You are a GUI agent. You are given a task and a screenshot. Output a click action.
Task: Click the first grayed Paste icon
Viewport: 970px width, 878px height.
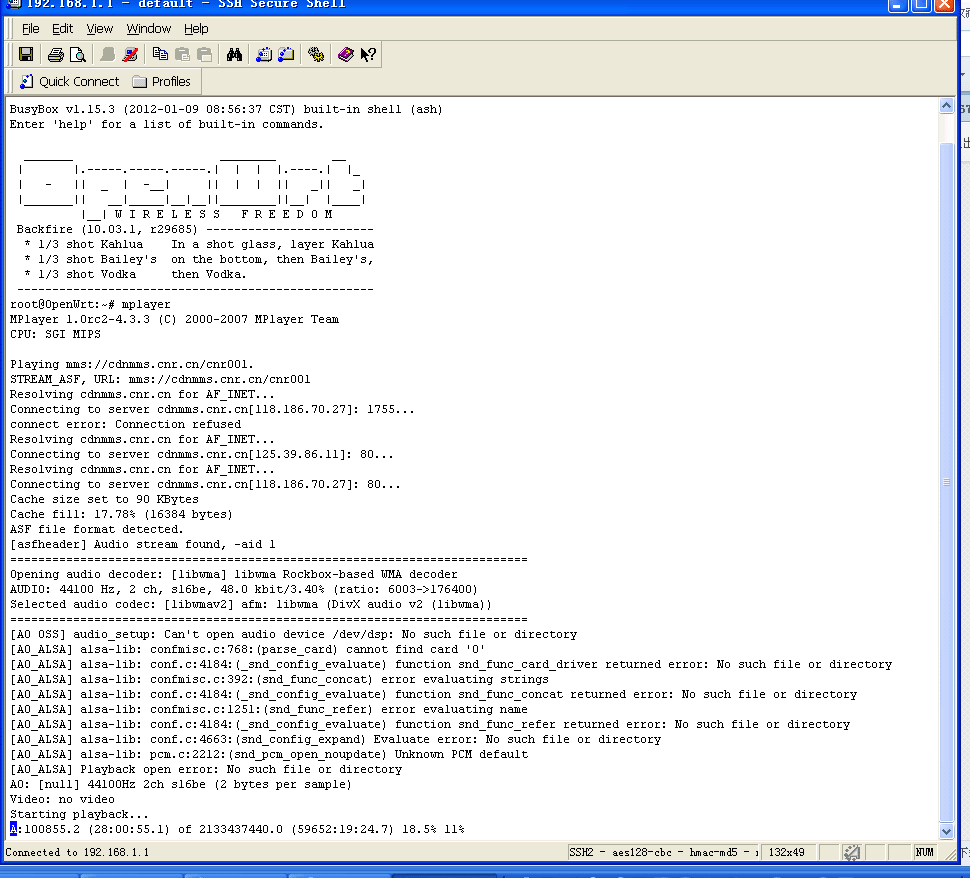[182, 54]
